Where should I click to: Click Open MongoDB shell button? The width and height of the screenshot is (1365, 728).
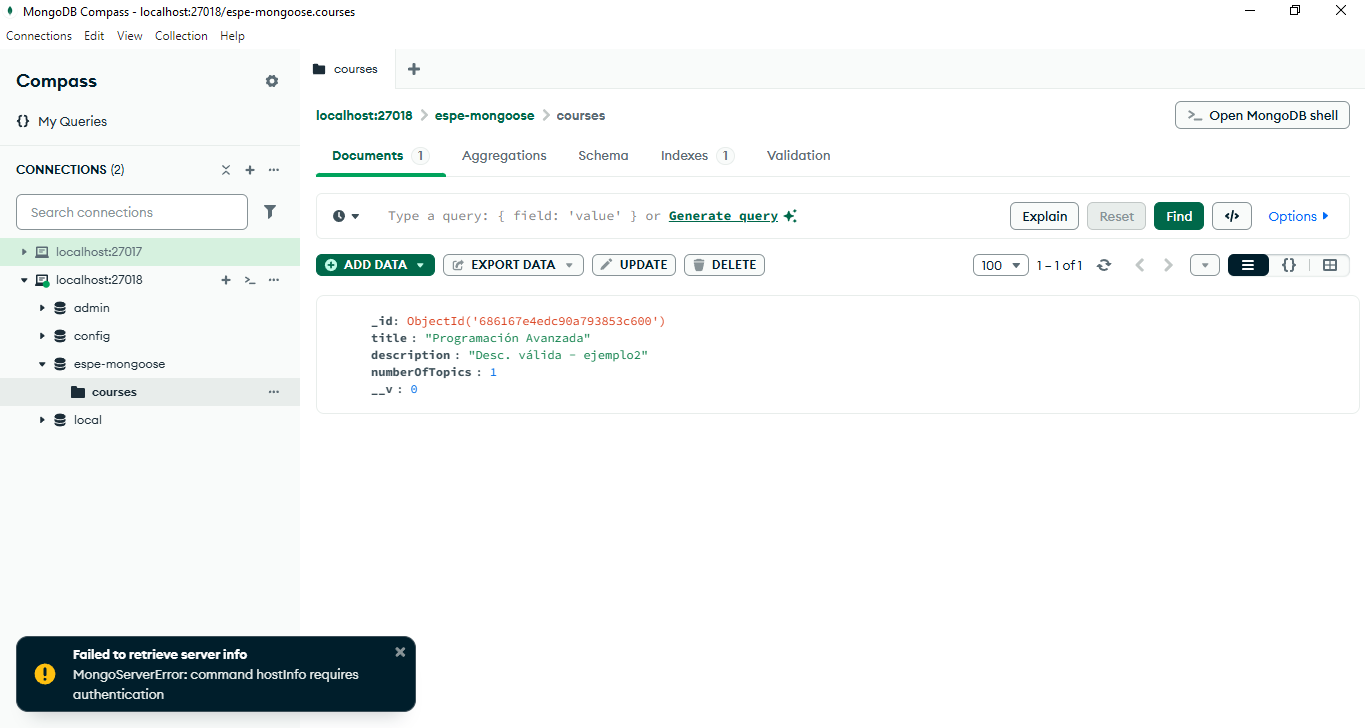point(1262,115)
